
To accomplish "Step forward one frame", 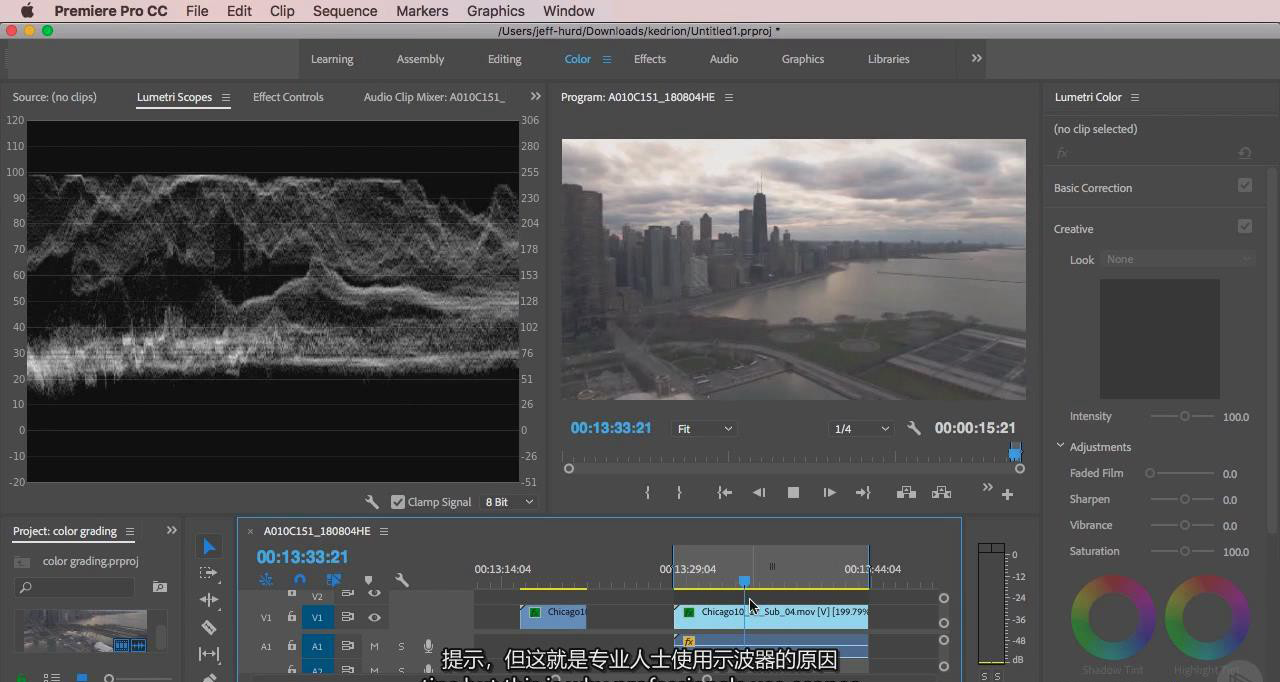I will coord(829,493).
